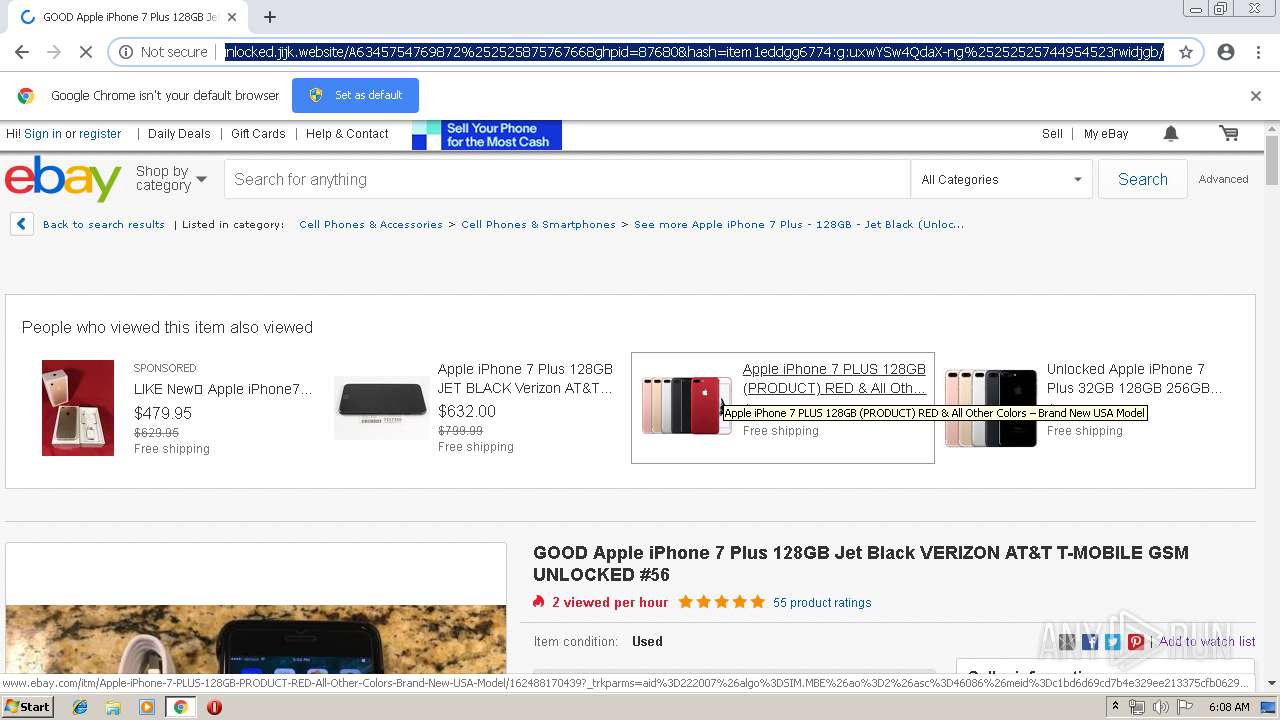Open Windows Start menu
1280x720 pixels.
pos(28,707)
